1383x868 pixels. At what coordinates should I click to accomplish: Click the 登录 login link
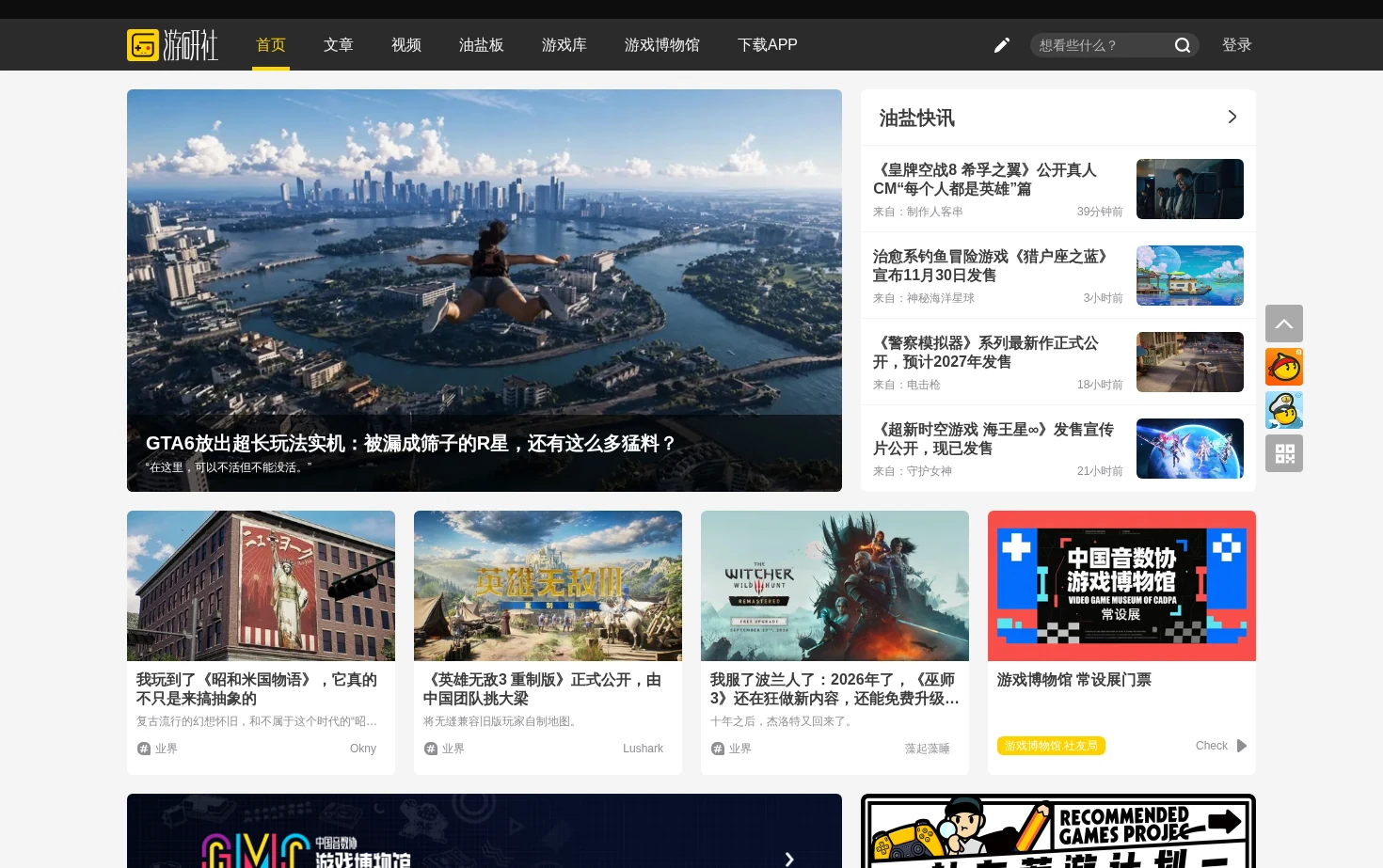click(1237, 45)
